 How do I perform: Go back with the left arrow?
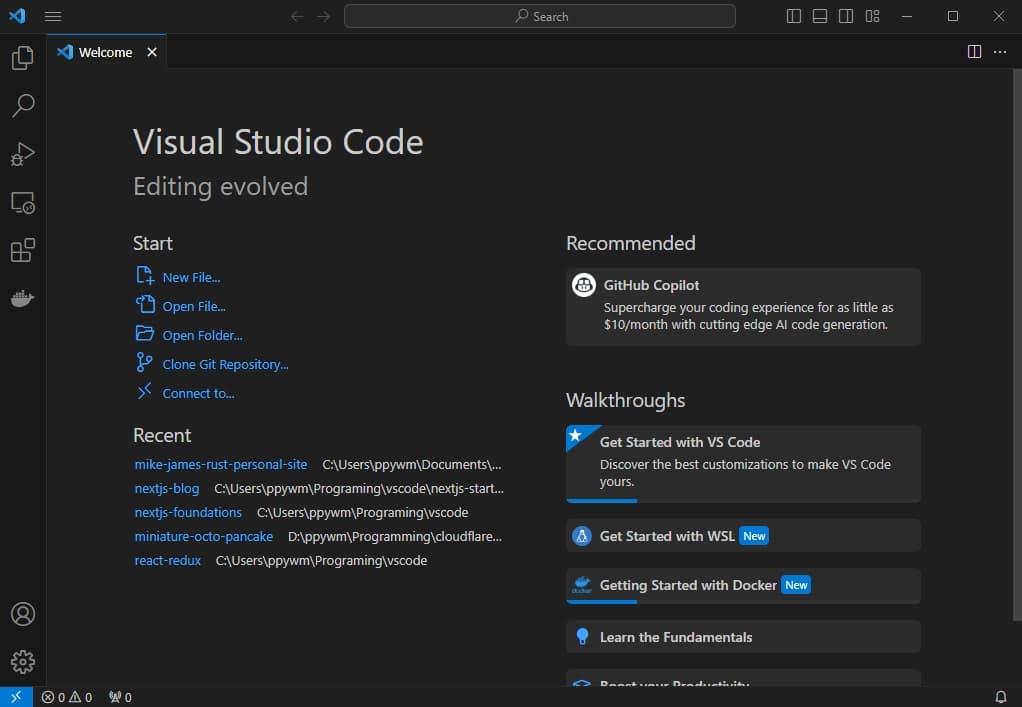(297, 16)
